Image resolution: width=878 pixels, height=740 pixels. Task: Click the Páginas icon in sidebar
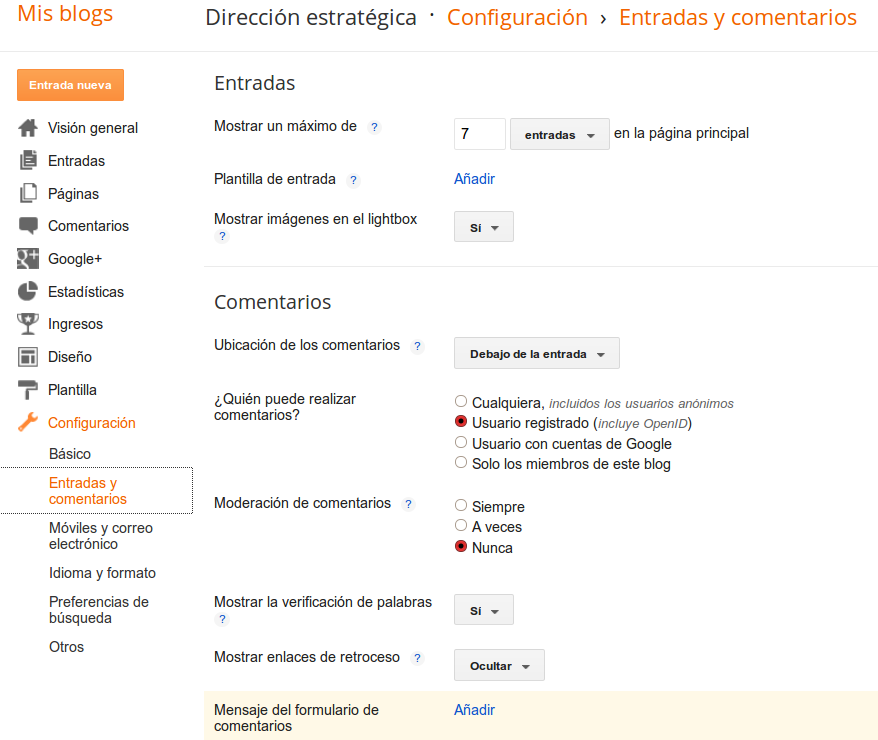coord(28,194)
